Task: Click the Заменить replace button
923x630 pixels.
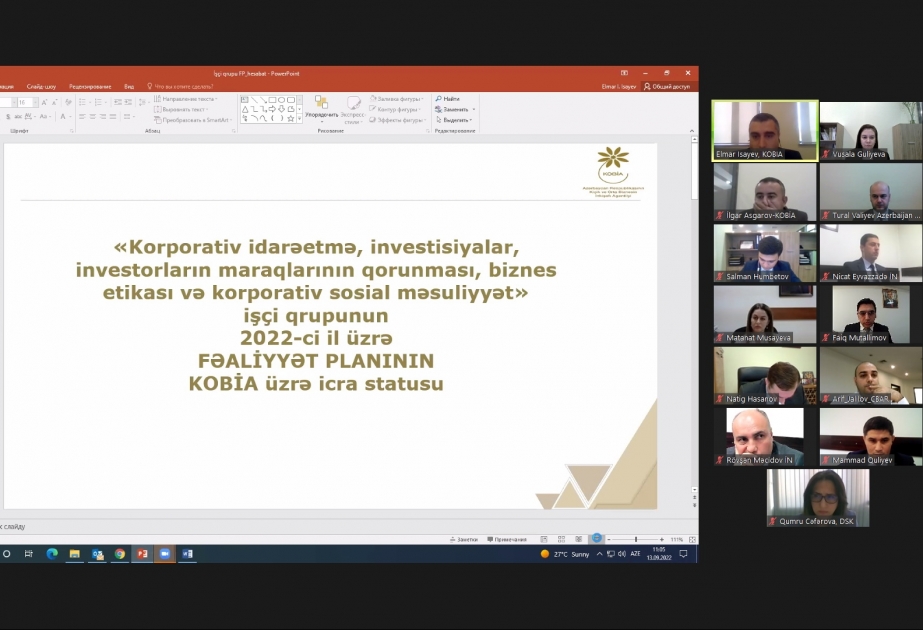Action: coord(455,110)
